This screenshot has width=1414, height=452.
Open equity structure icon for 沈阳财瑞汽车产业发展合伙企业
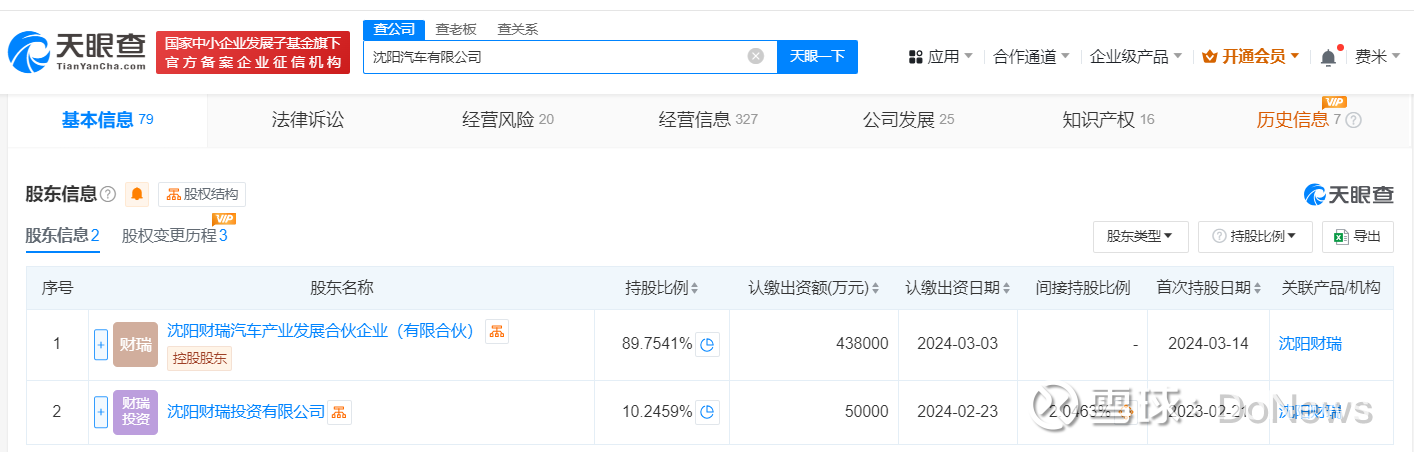497,331
